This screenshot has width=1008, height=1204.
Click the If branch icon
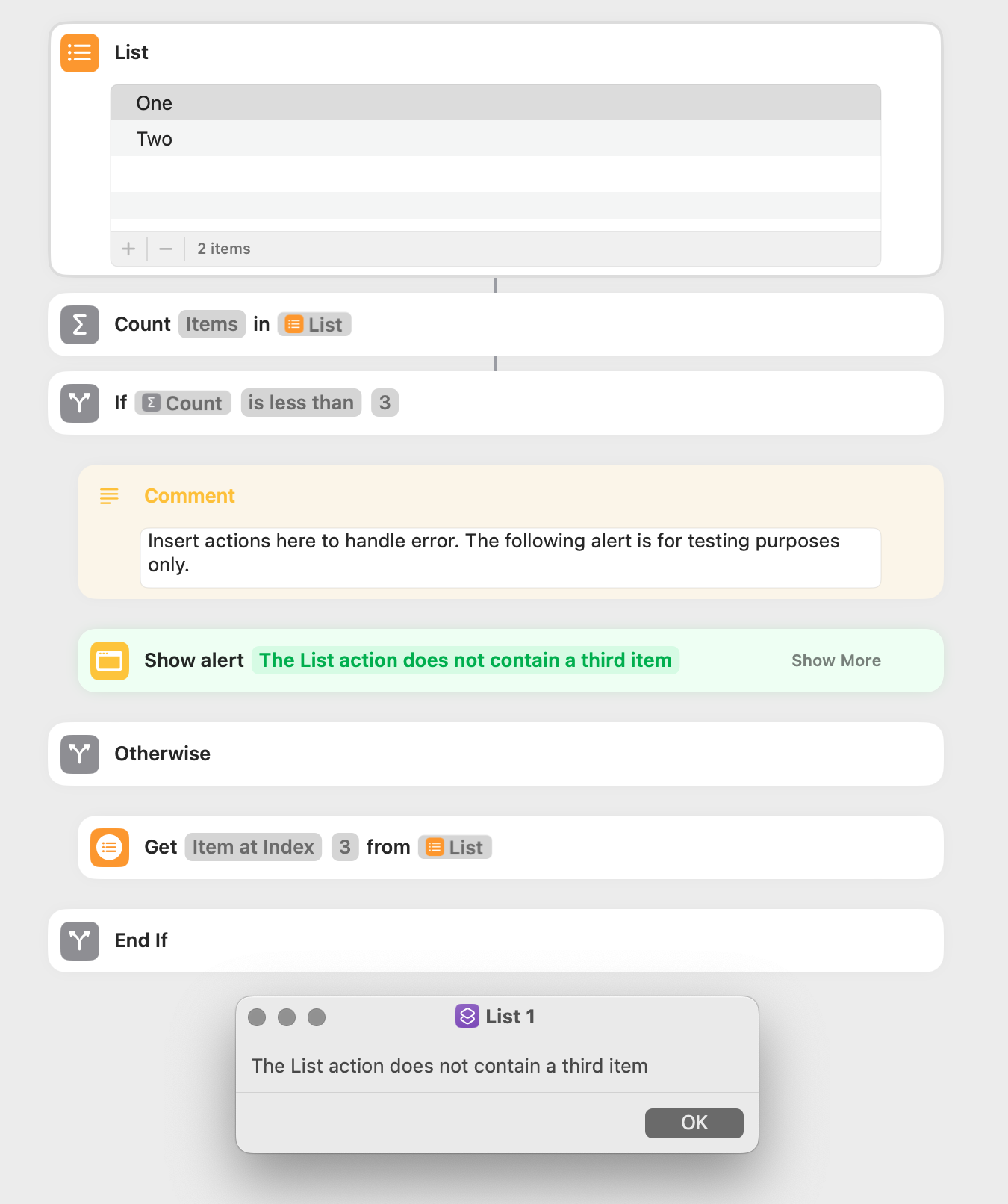80,403
